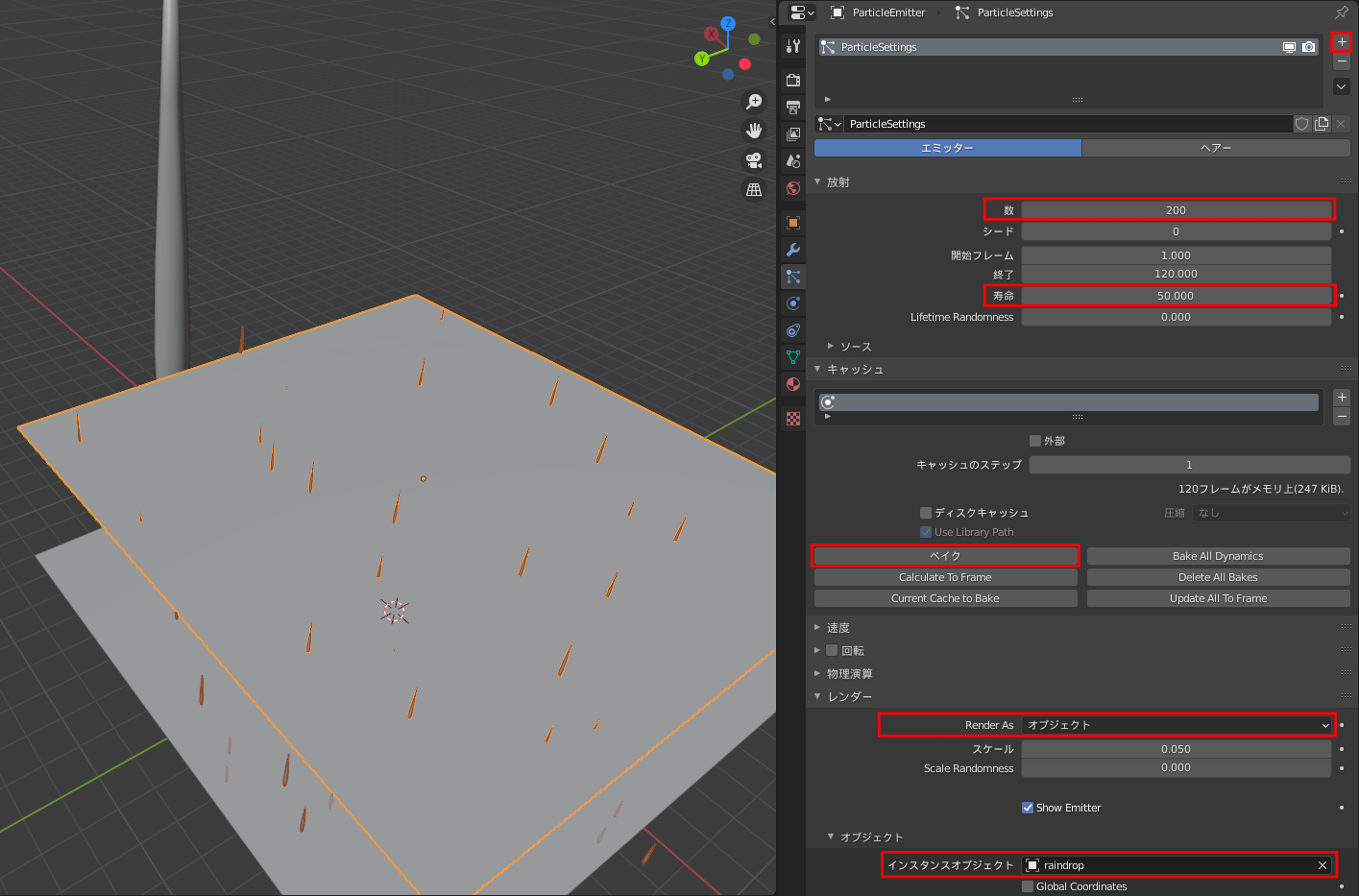1359x896 pixels.
Task: Open the Modifiers wrench tab
Action: coord(793,250)
